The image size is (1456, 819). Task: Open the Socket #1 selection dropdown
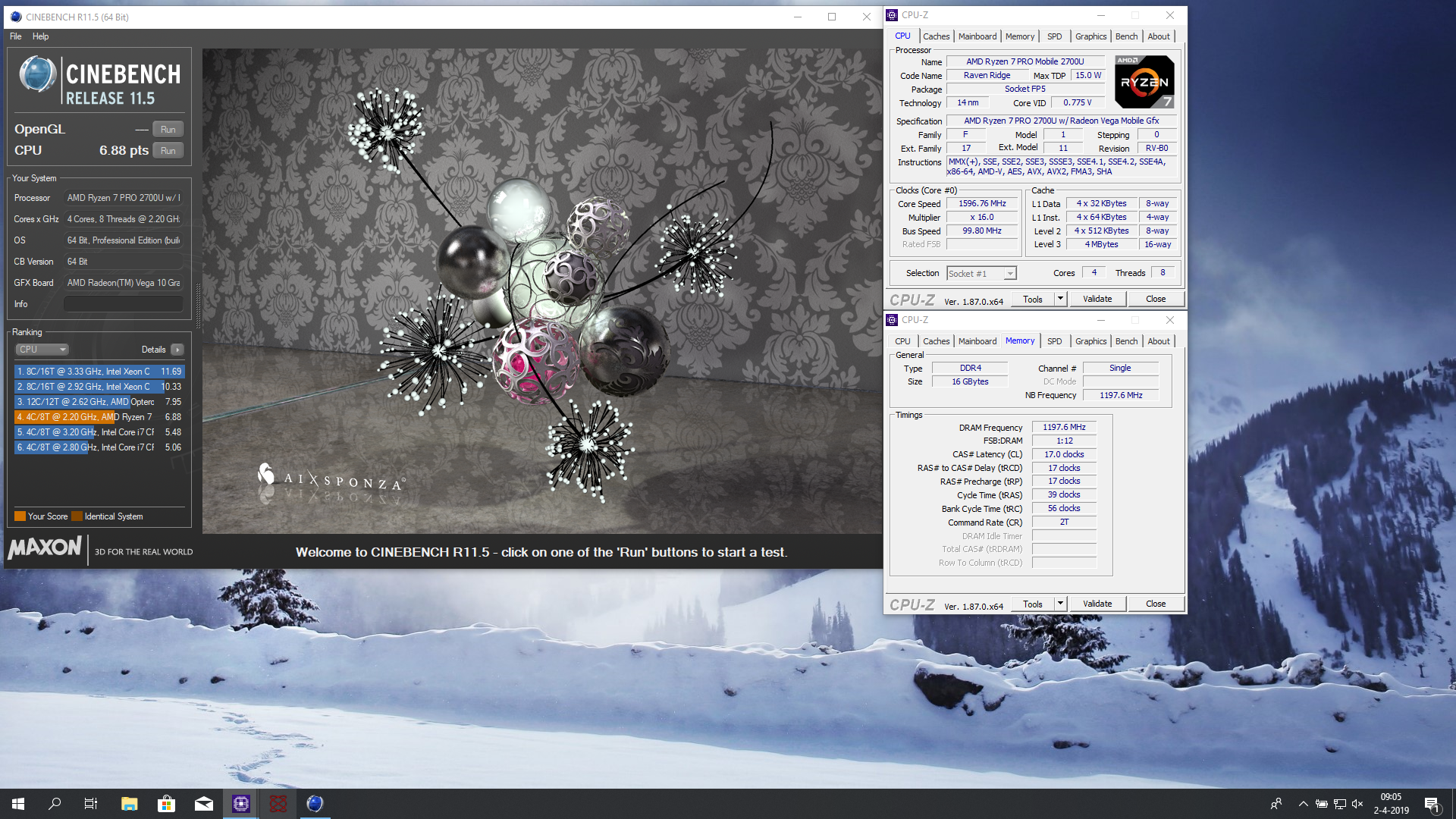click(x=981, y=274)
